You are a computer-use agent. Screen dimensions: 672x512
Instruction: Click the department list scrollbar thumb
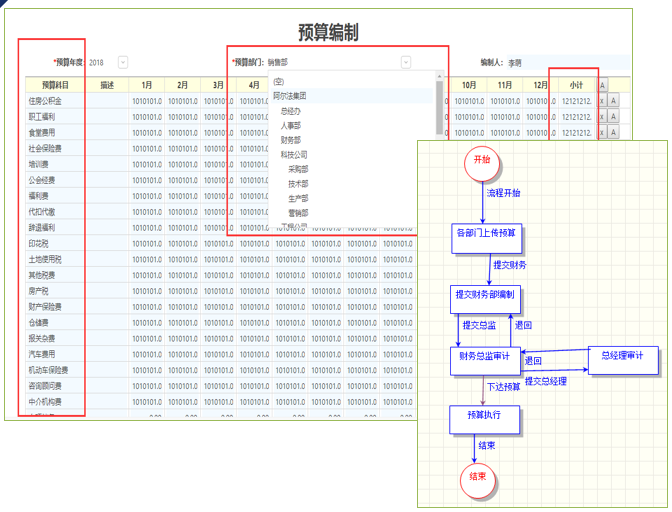439,108
